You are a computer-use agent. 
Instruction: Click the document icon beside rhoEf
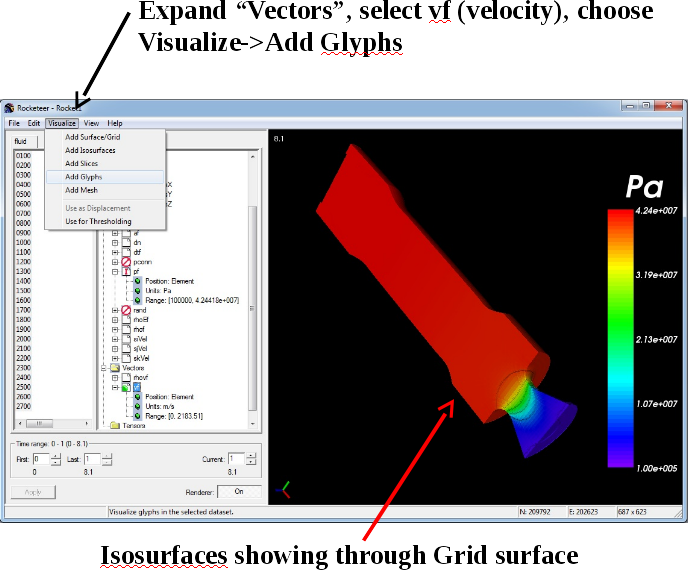coord(126,319)
